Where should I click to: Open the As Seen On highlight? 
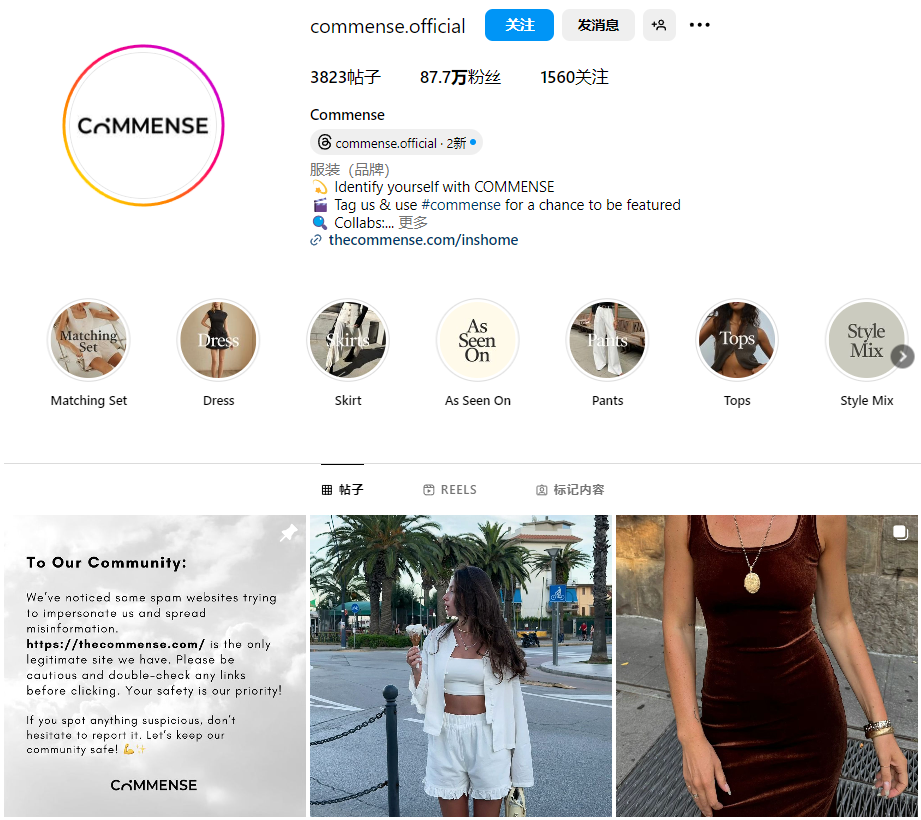click(478, 340)
